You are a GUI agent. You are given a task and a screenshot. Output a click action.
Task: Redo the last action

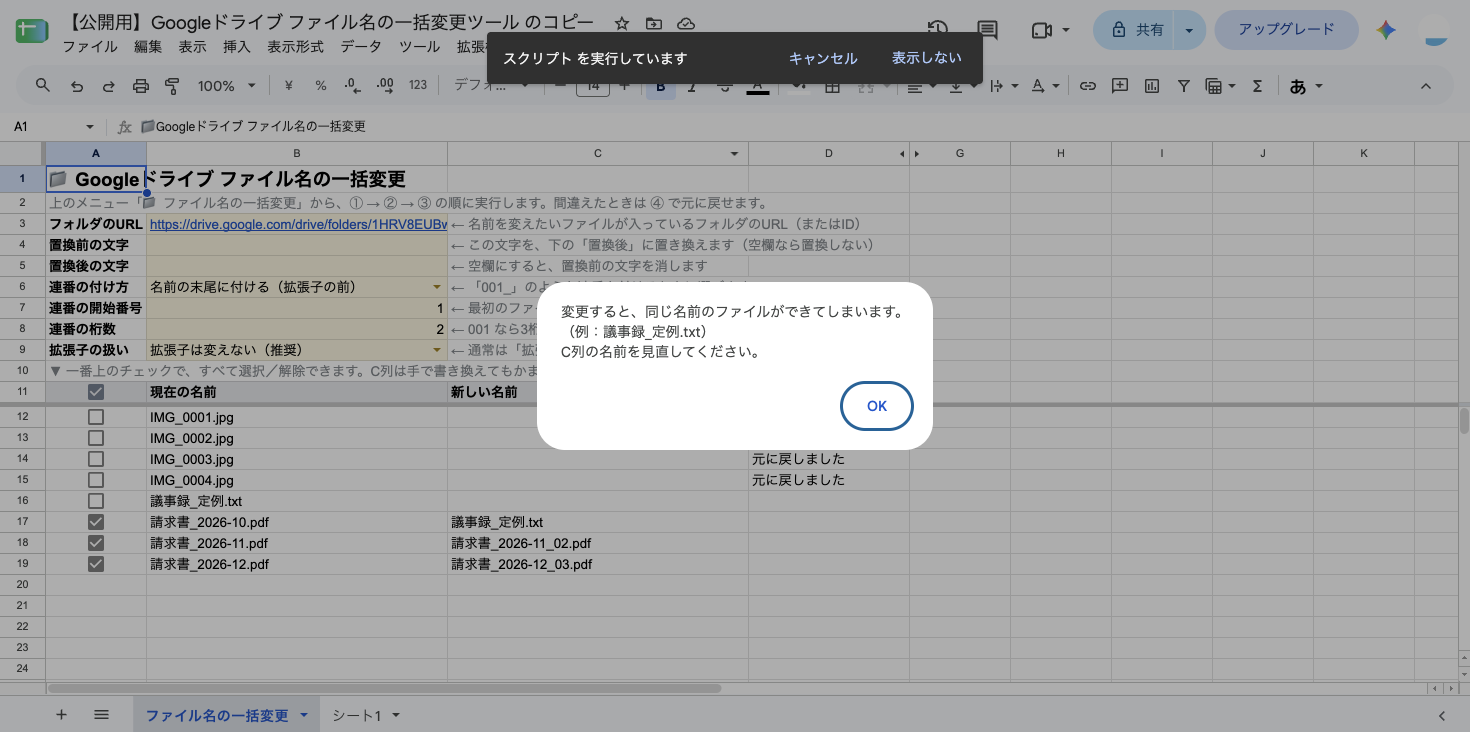pos(108,86)
